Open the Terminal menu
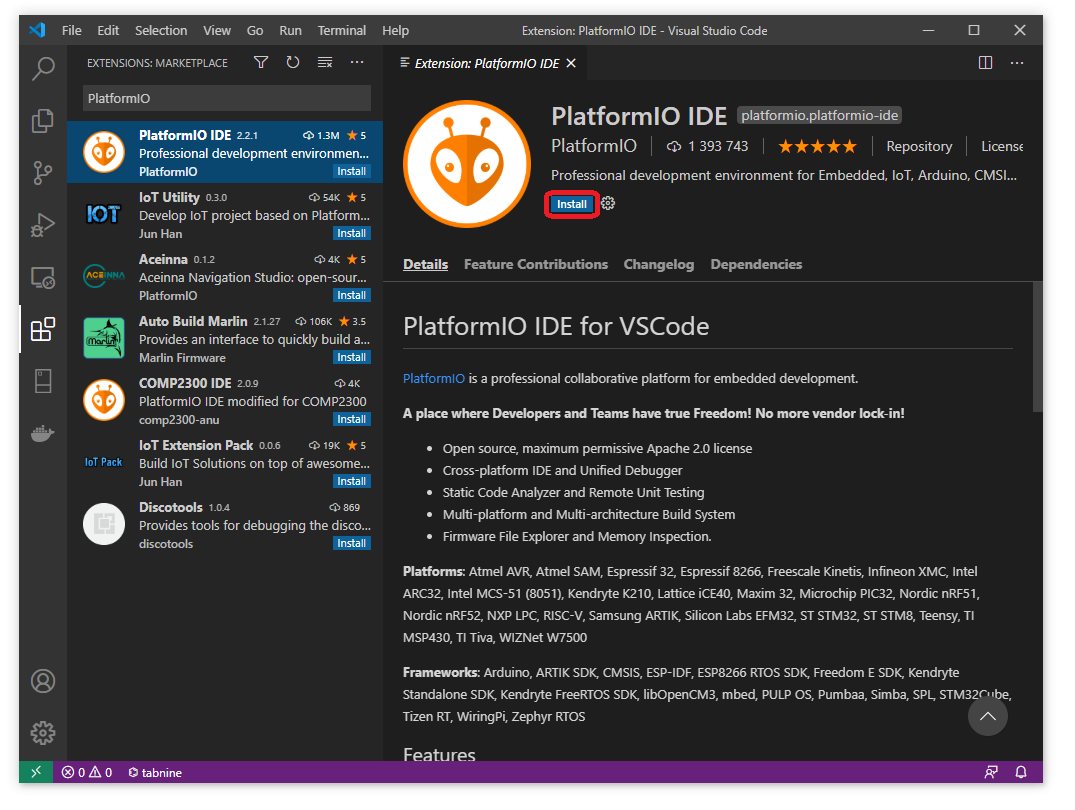 pyautogui.click(x=341, y=30)
